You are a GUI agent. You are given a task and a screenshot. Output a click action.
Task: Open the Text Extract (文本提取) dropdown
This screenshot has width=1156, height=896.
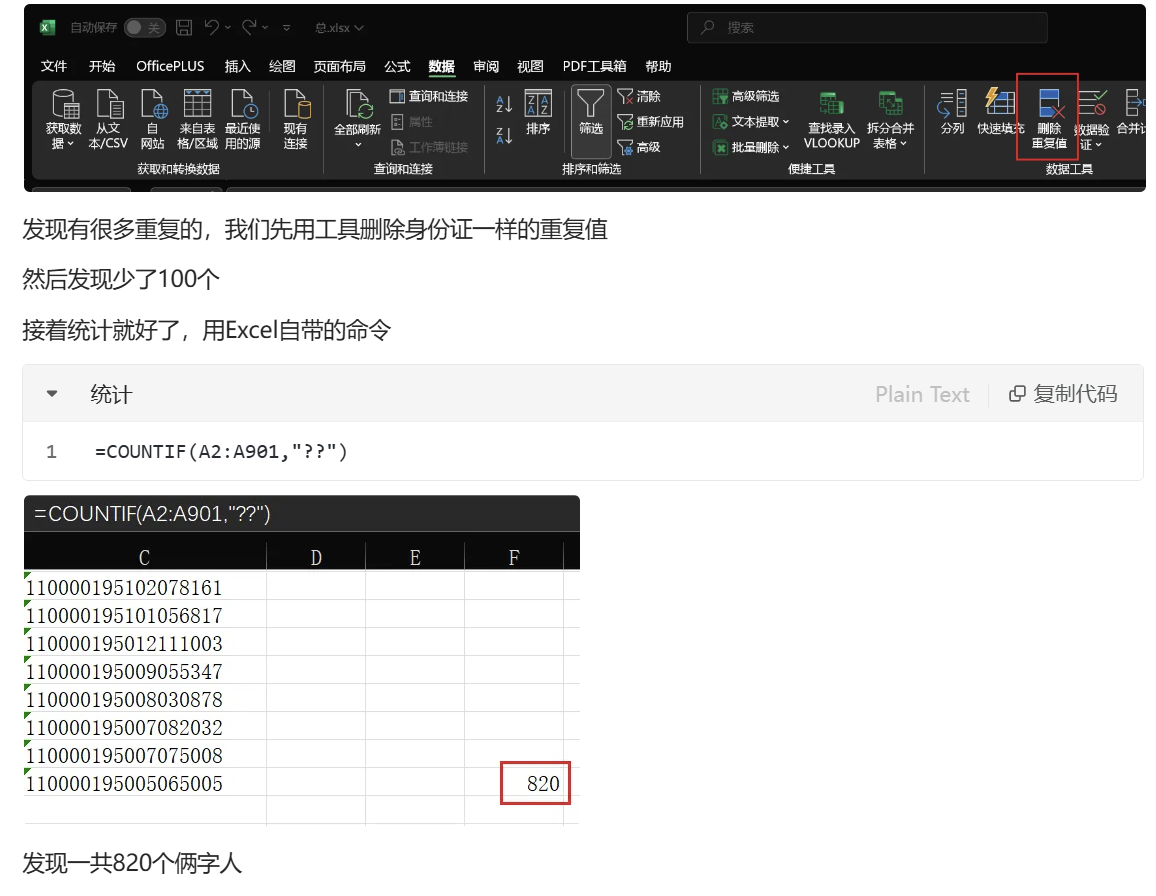(750, 122)
